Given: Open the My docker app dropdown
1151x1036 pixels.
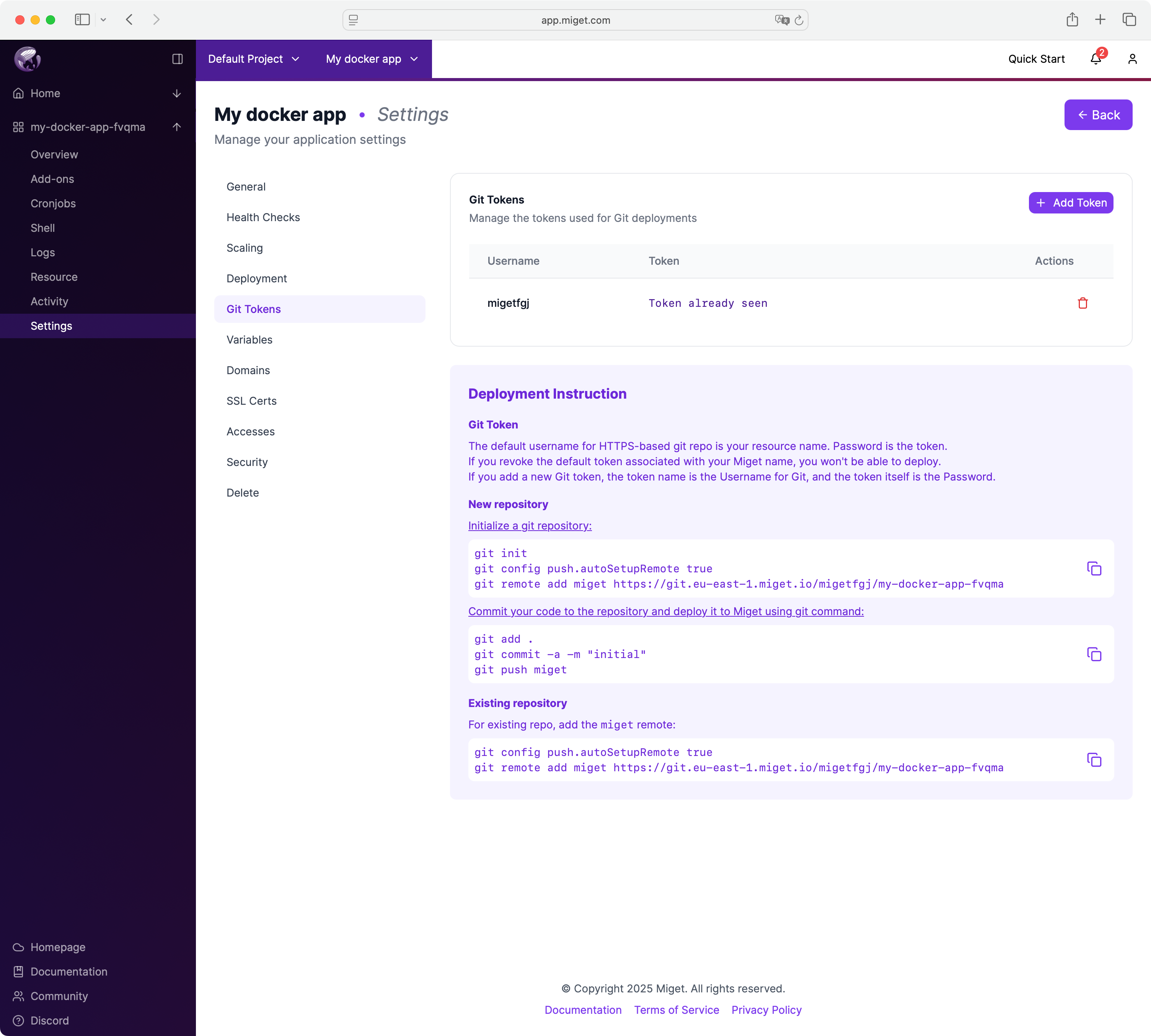Looking at the screenshot, I should coord(372,59).
